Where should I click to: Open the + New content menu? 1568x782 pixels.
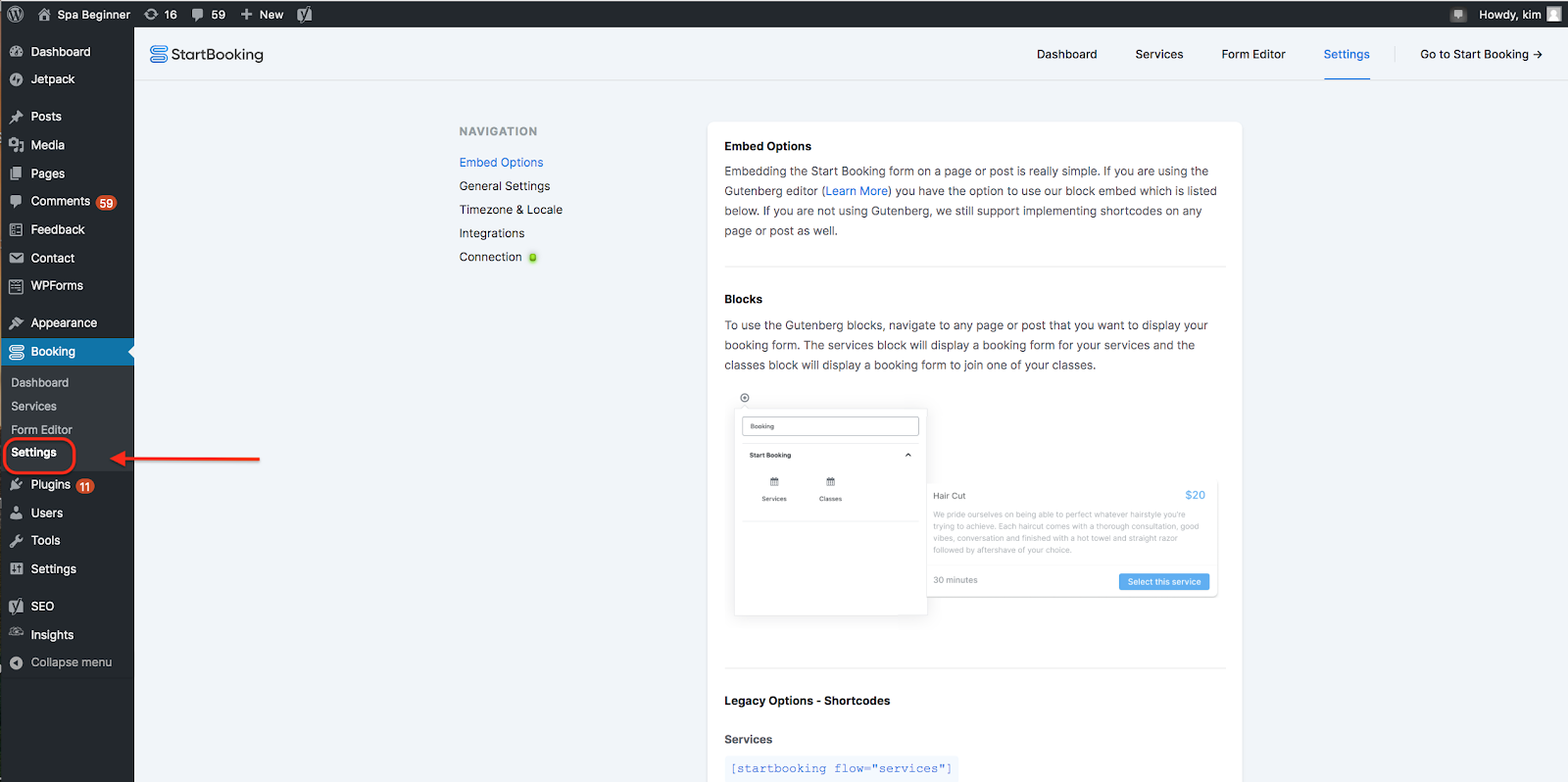click(x=262, y=15)
